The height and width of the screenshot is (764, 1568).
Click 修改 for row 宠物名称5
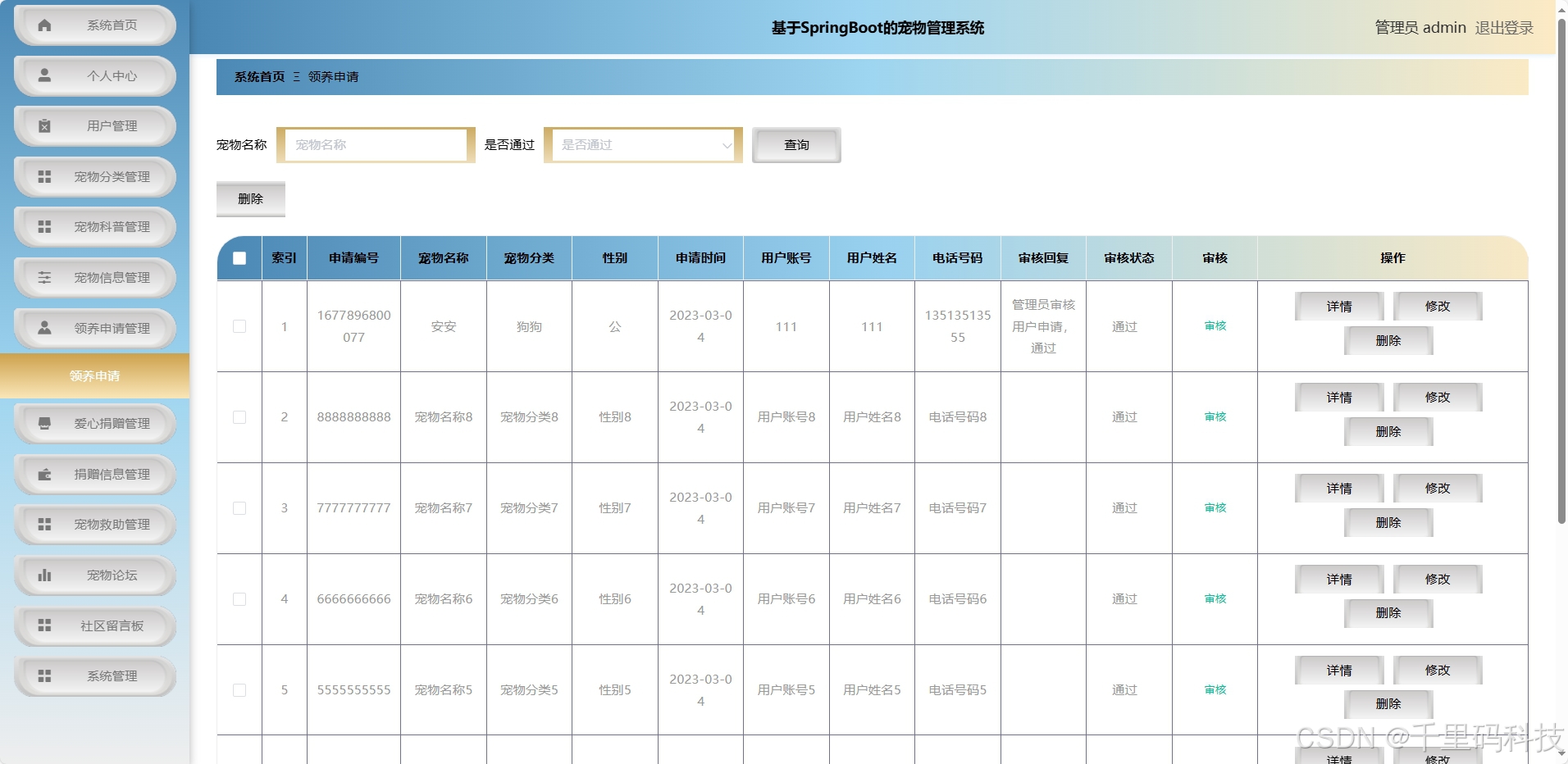point(1438,671)
